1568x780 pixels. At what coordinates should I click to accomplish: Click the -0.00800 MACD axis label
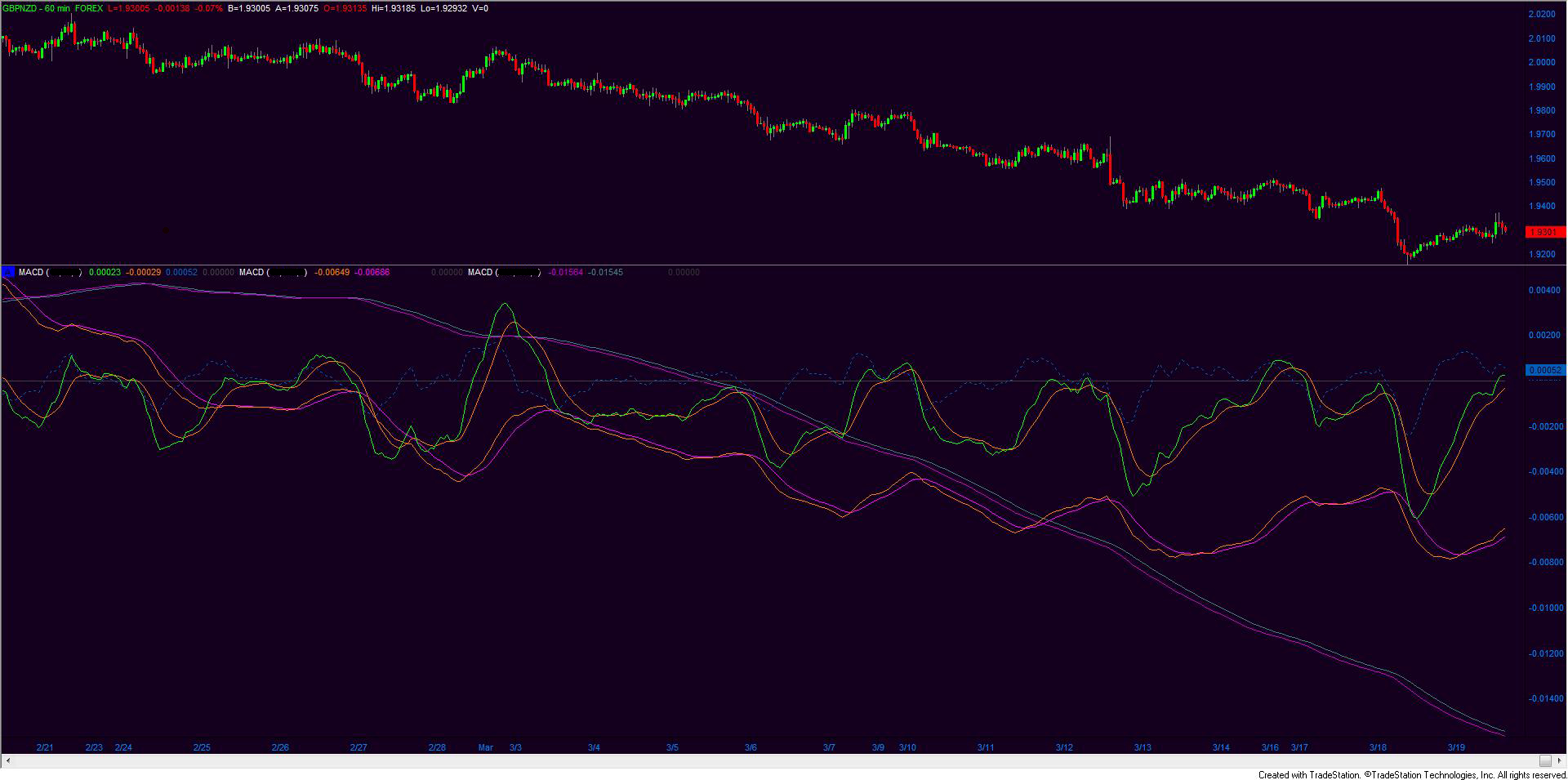tap(1545, 562)
